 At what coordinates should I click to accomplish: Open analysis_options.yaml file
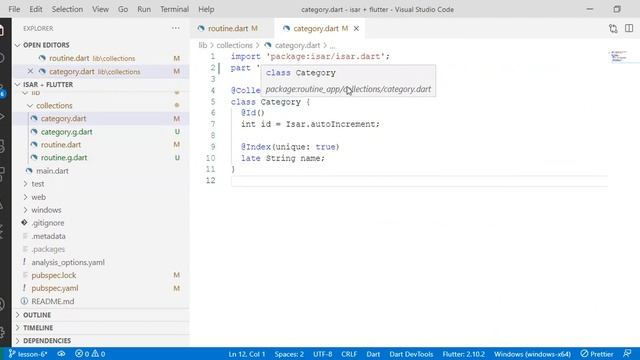pyautogui.click(x=101, y=262)
